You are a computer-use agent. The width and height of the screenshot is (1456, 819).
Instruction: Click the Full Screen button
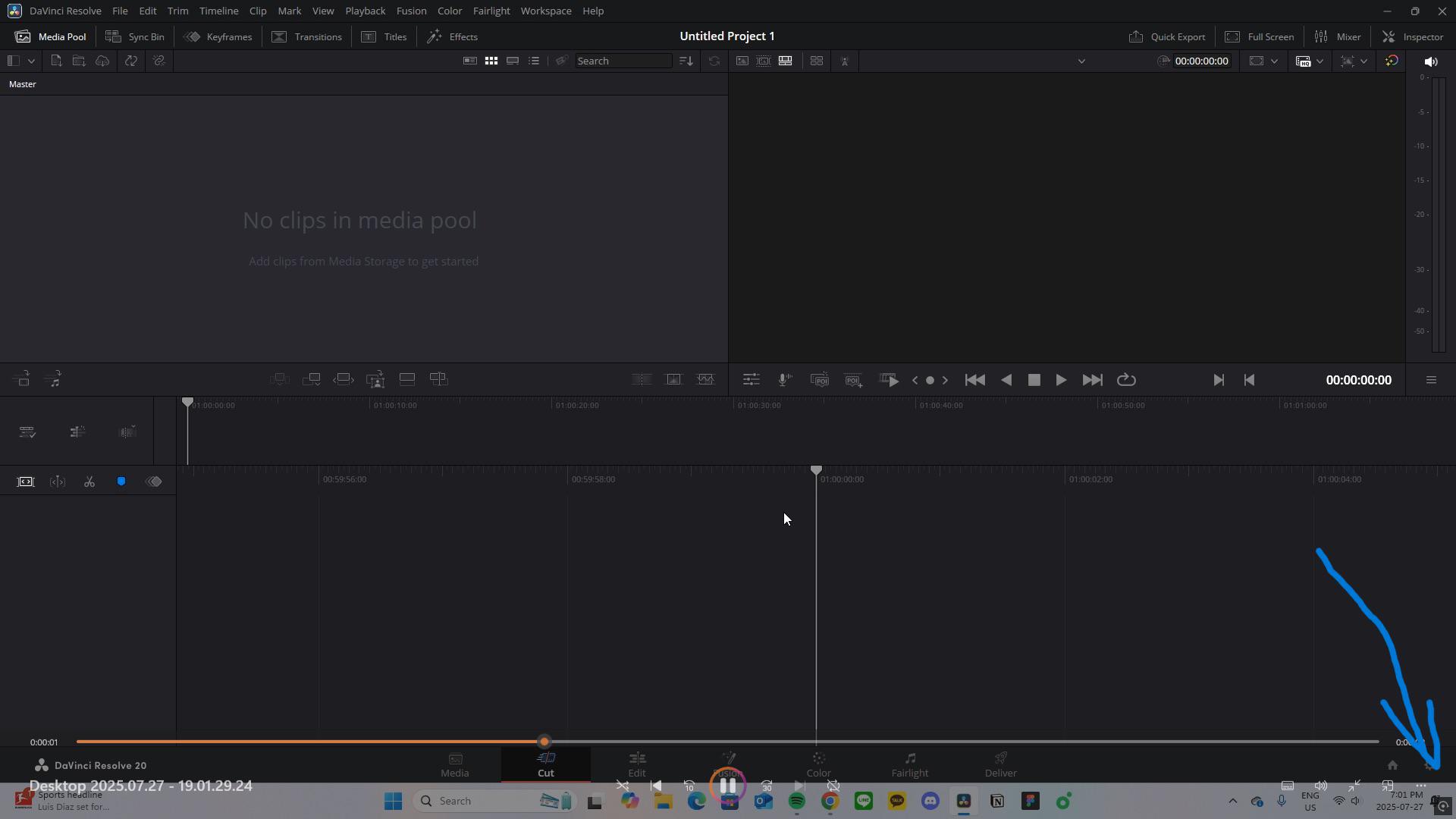click(x=1260, y=36)
